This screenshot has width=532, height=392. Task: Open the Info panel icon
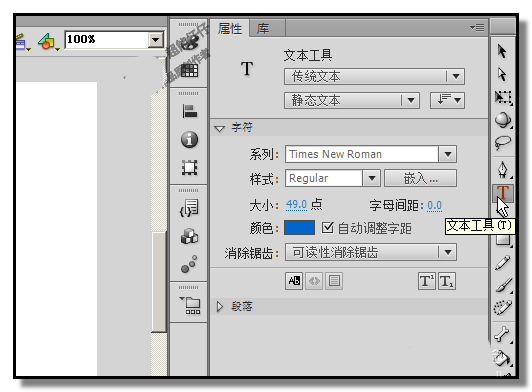coord(189,139)
